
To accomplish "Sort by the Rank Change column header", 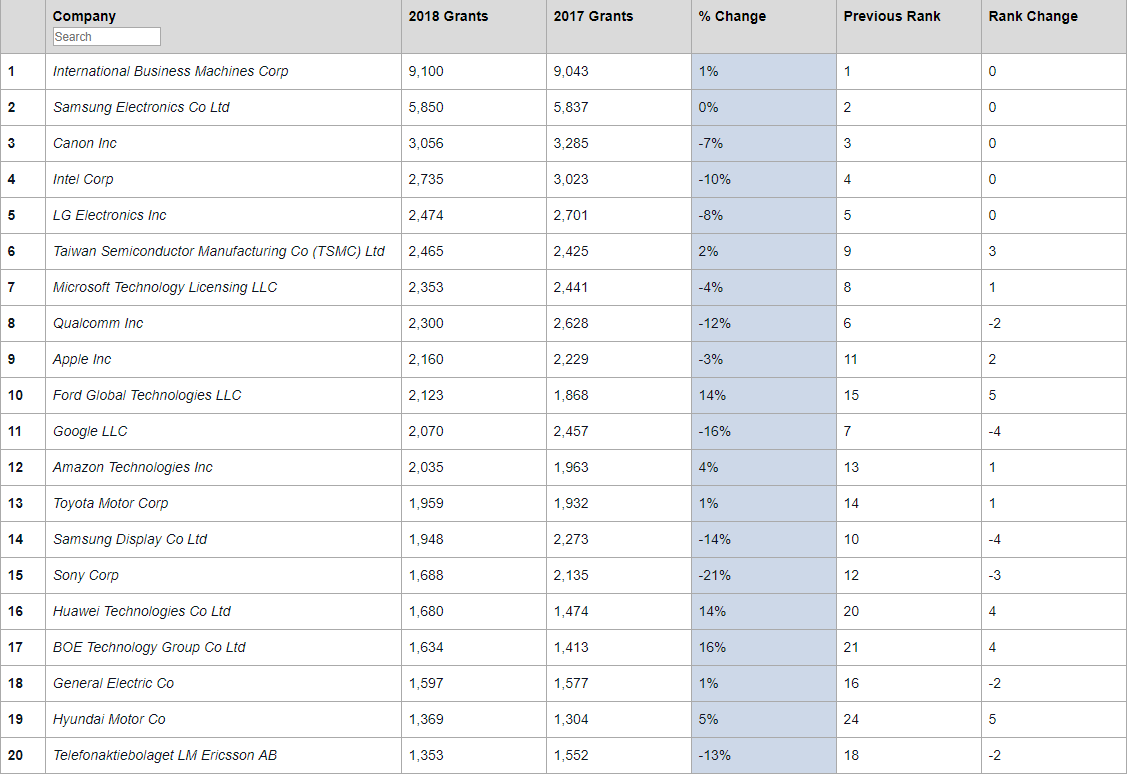I will point(1033,16).
